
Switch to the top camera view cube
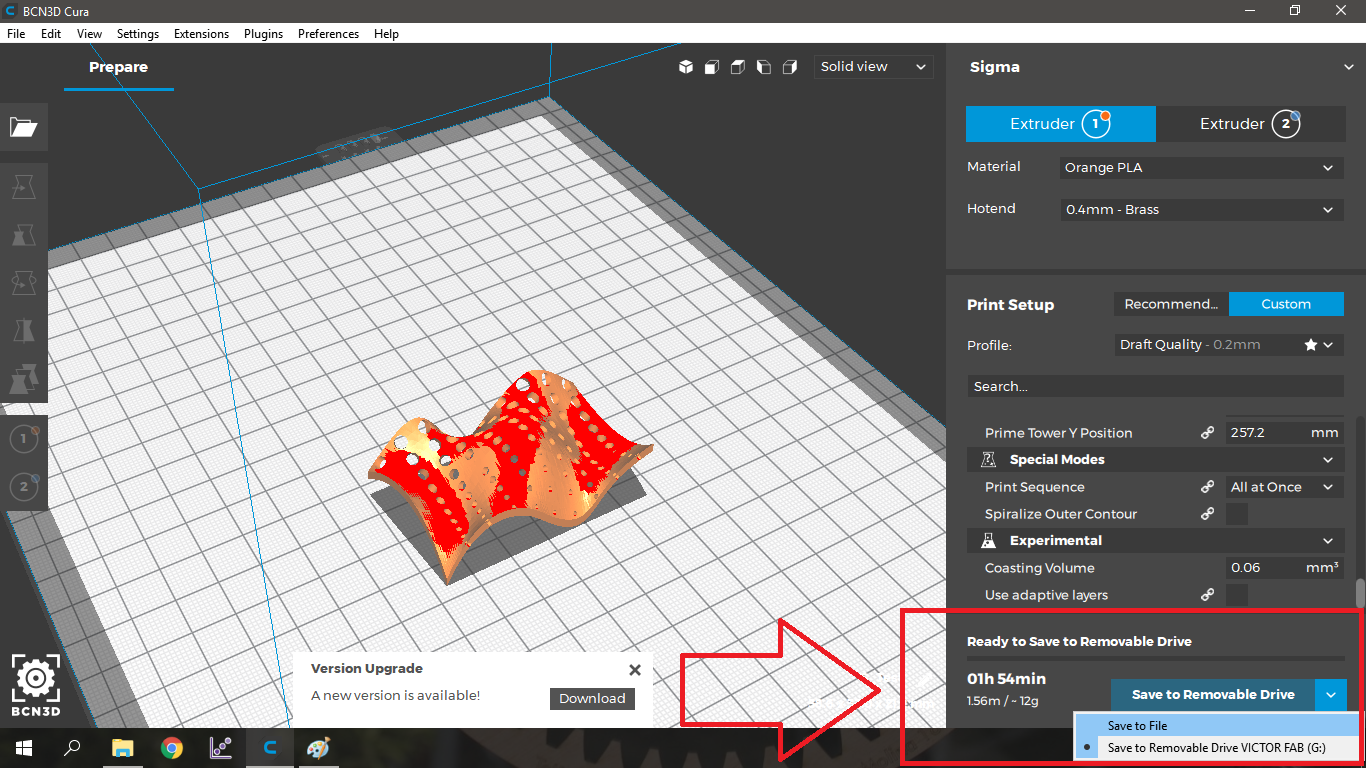(738, 67)
